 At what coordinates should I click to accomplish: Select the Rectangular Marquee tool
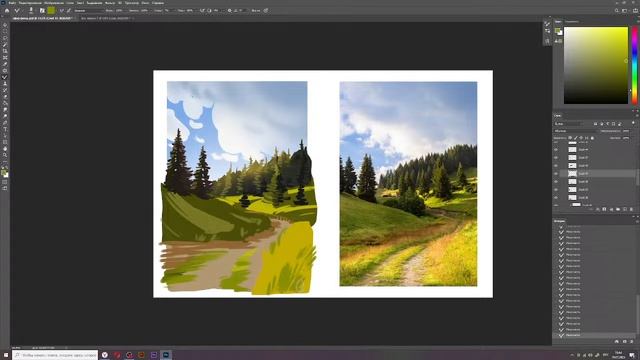click(x=5, y=31)
